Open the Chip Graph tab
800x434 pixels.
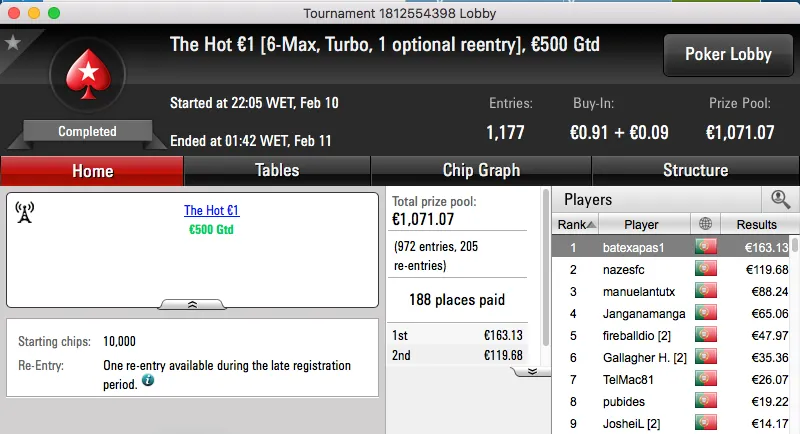(481, 171)
